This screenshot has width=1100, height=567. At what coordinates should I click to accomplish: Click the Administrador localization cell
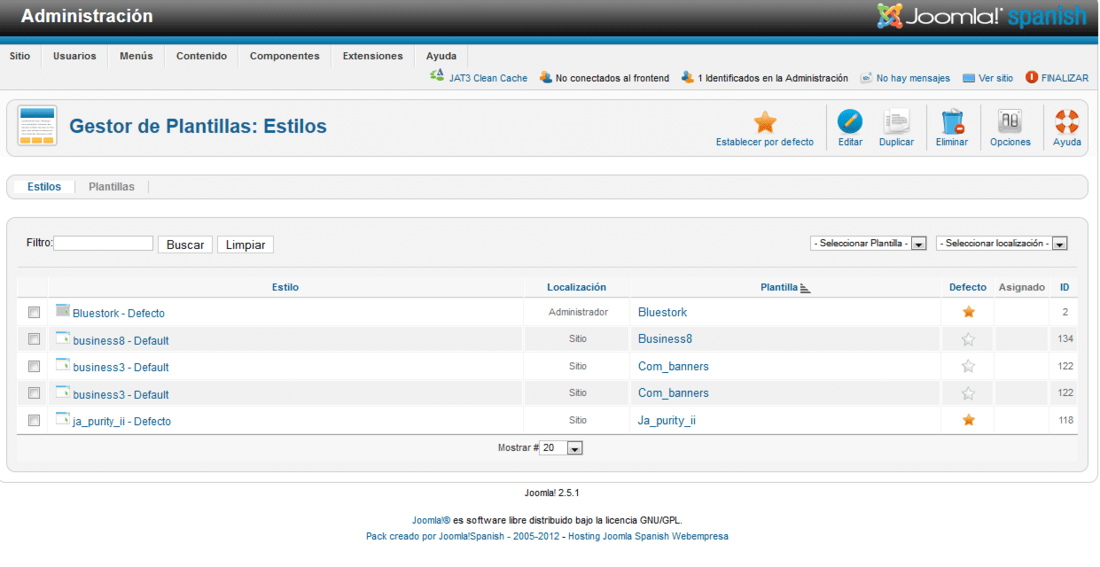[578, 312]
